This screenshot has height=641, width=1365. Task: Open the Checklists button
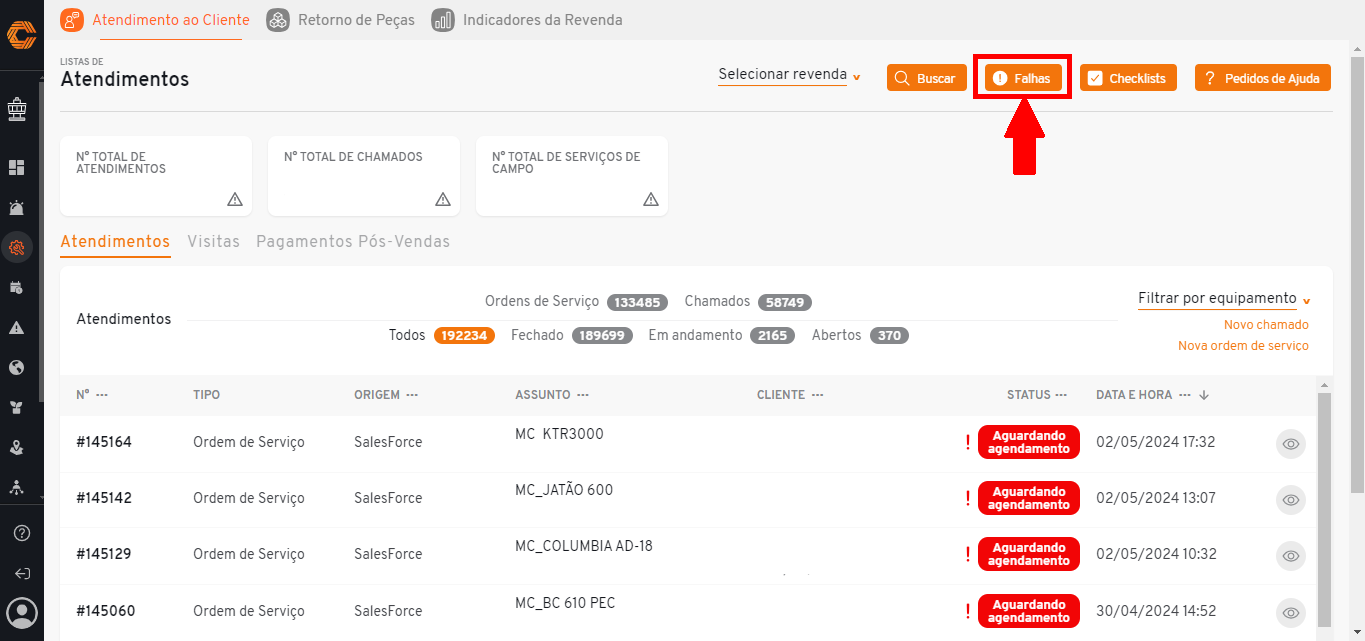(x=1128, y=78)
